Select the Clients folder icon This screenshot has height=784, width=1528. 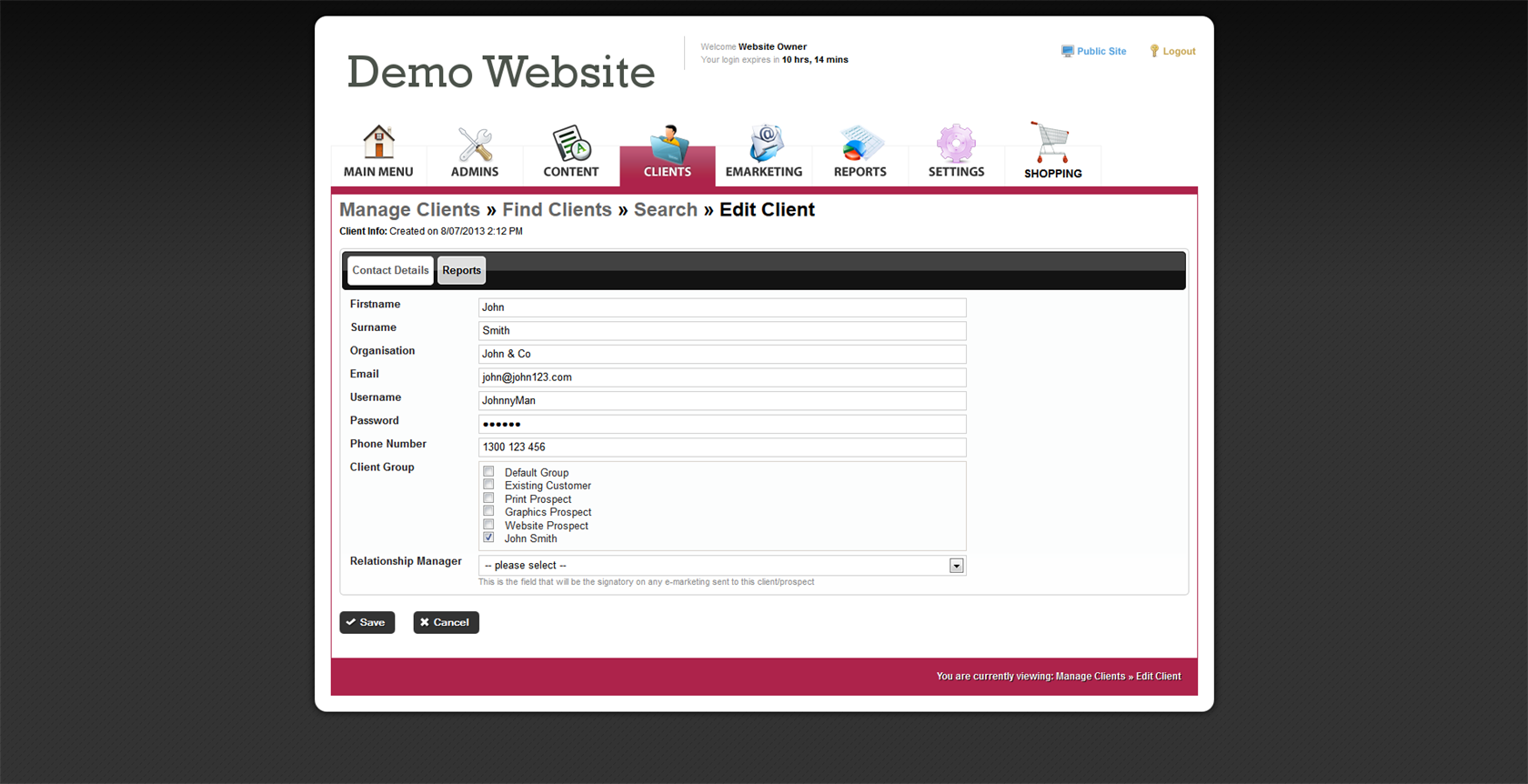point(668,144)
